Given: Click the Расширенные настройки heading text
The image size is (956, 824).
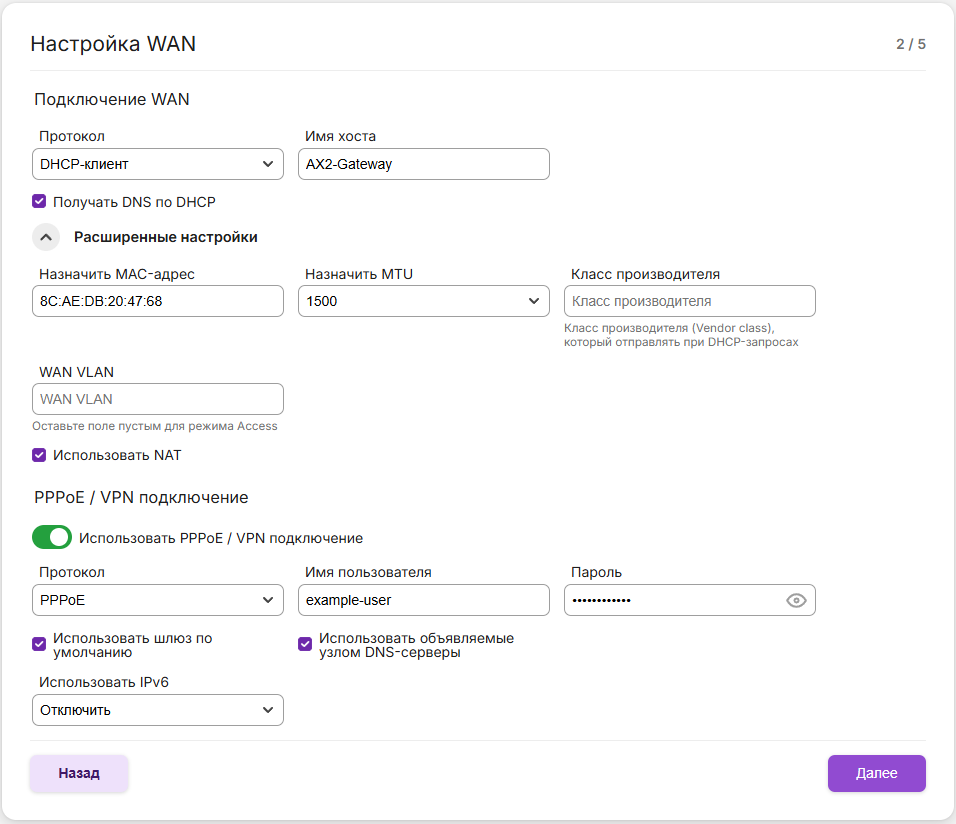Looking at the screenshot, I should 166,237.
